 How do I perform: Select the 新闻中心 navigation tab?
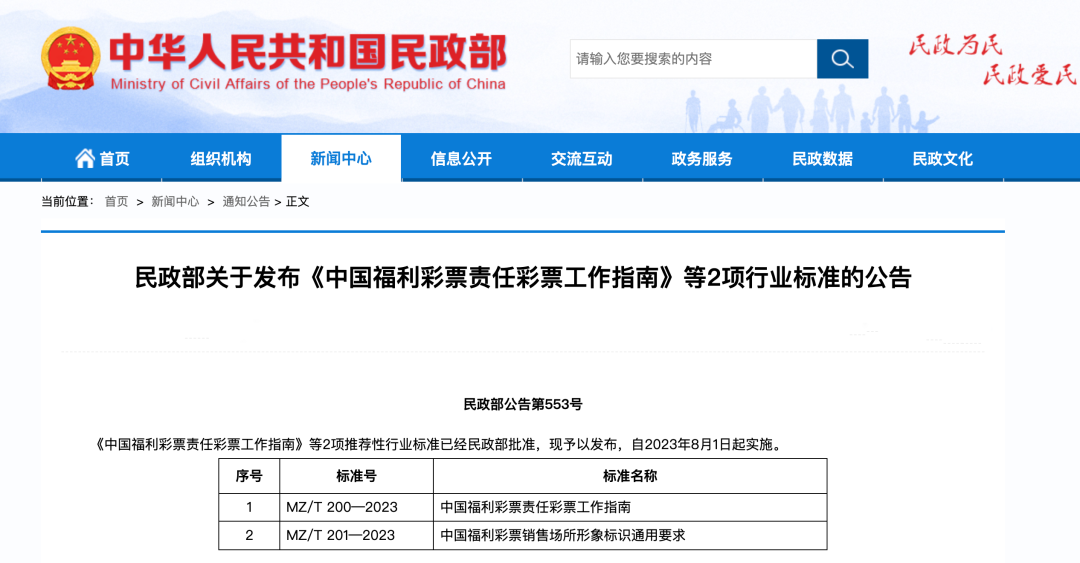click(x=341, y=158)
